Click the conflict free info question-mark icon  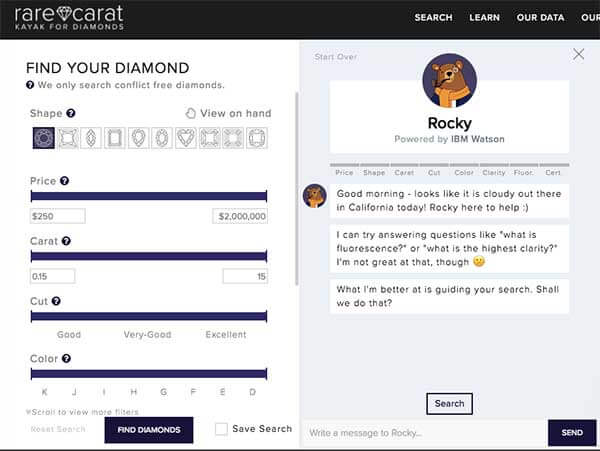30,85
